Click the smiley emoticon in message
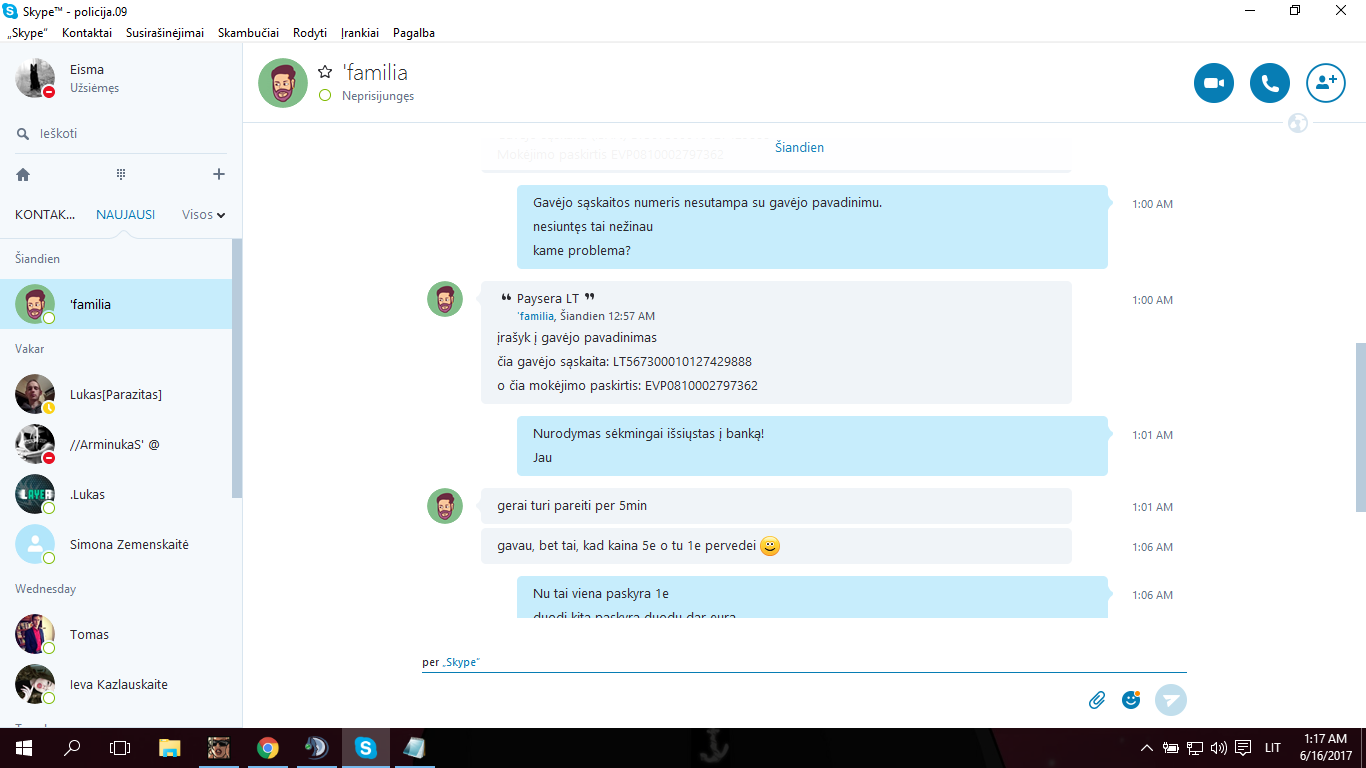Image resolution: width=1366 pixels, height=768 pixels. (x=770, y=546)
